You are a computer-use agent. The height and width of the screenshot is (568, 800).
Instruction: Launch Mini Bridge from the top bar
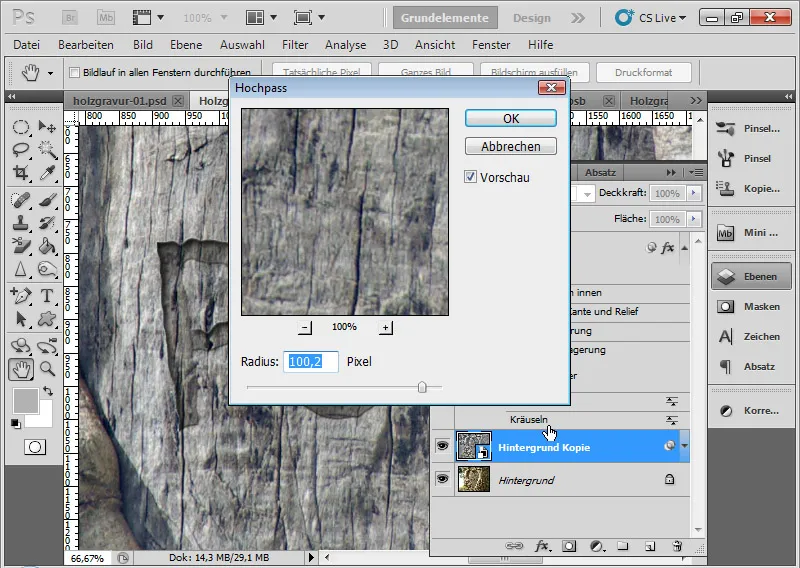(106, 18)
